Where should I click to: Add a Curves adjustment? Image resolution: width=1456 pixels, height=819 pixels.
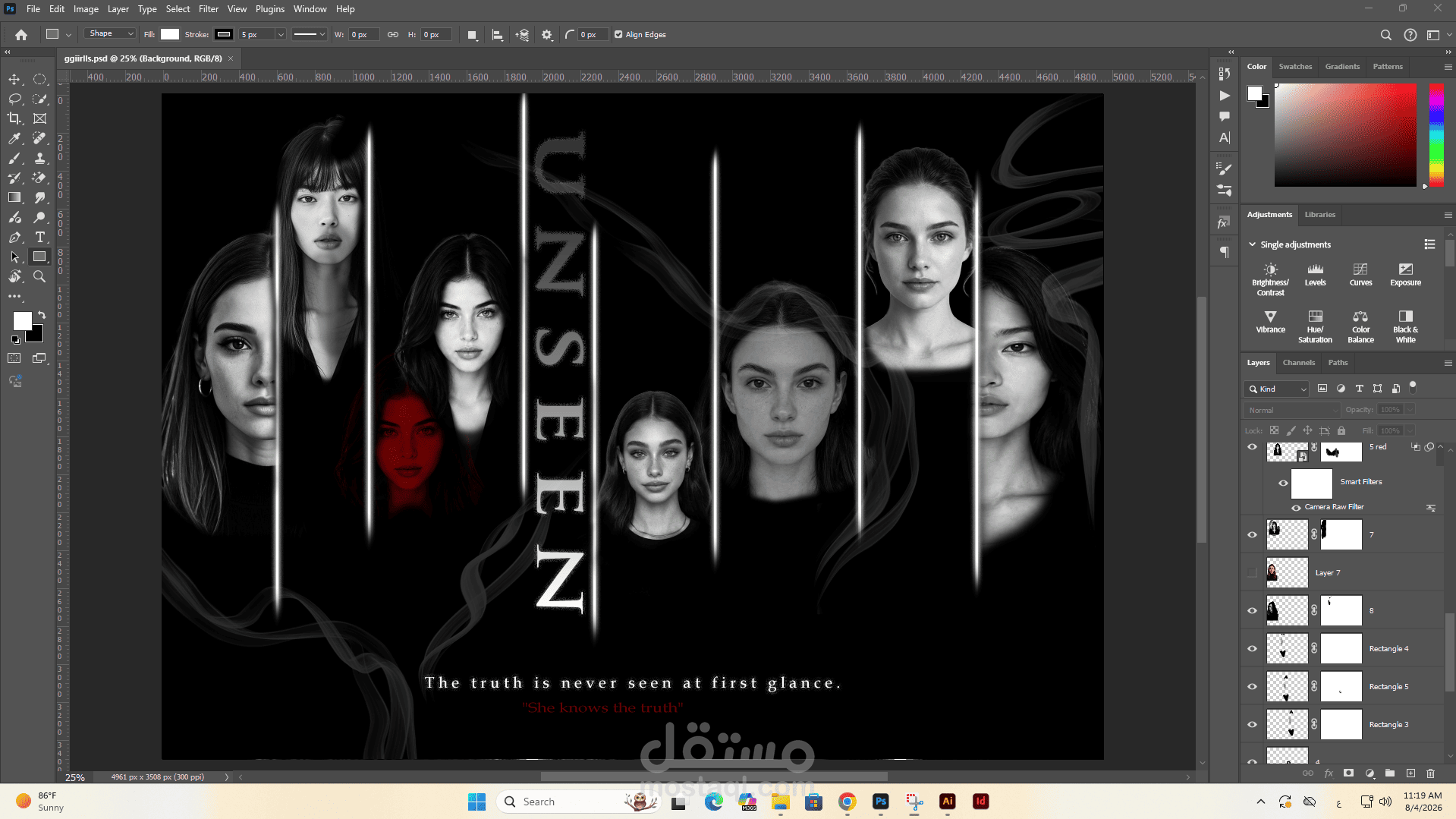click(1360, 275)
